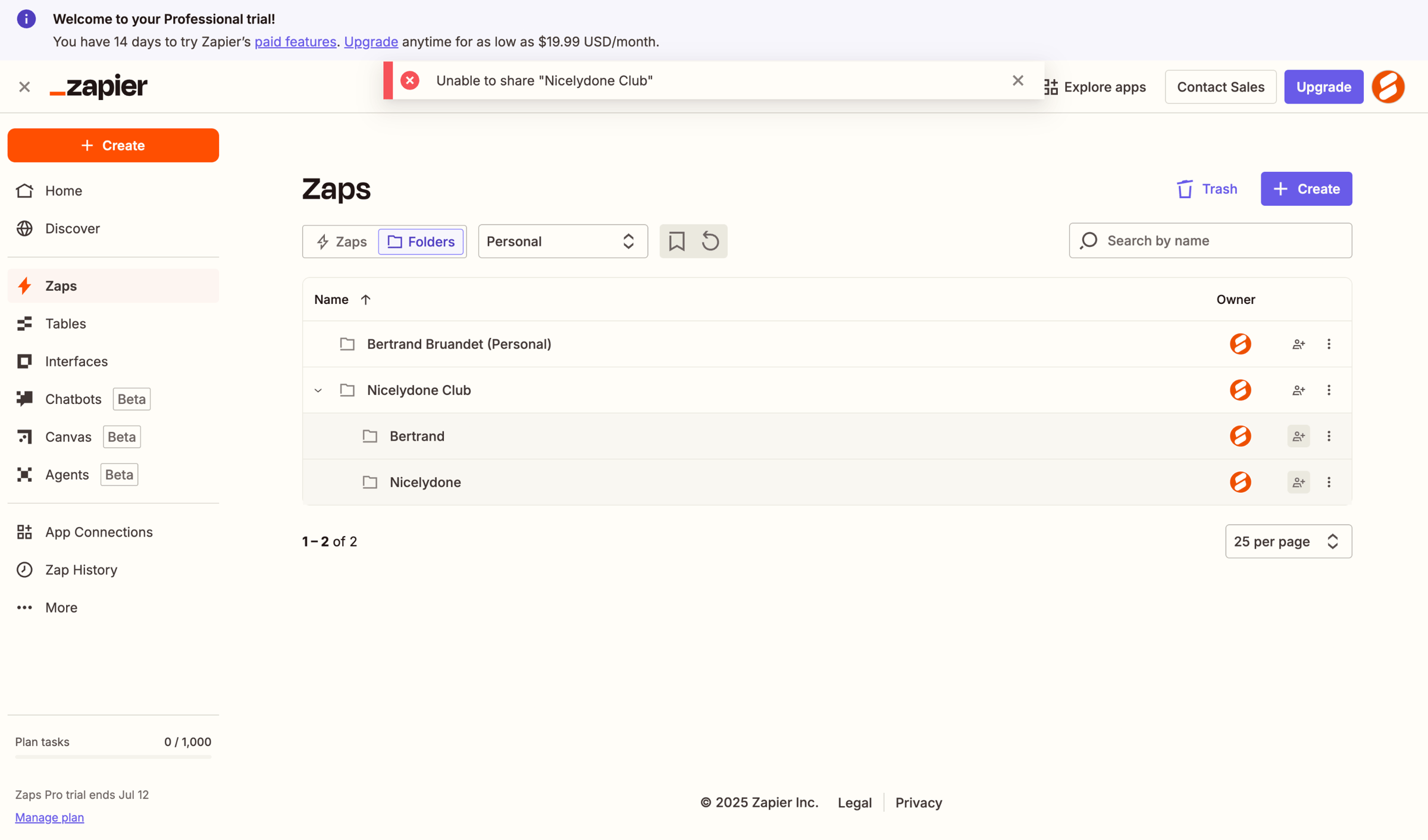Image resolution: width=1428 pixels, height=840 pixels.
Task: Open the Bertrand subfolder
Action: [417, 436]
